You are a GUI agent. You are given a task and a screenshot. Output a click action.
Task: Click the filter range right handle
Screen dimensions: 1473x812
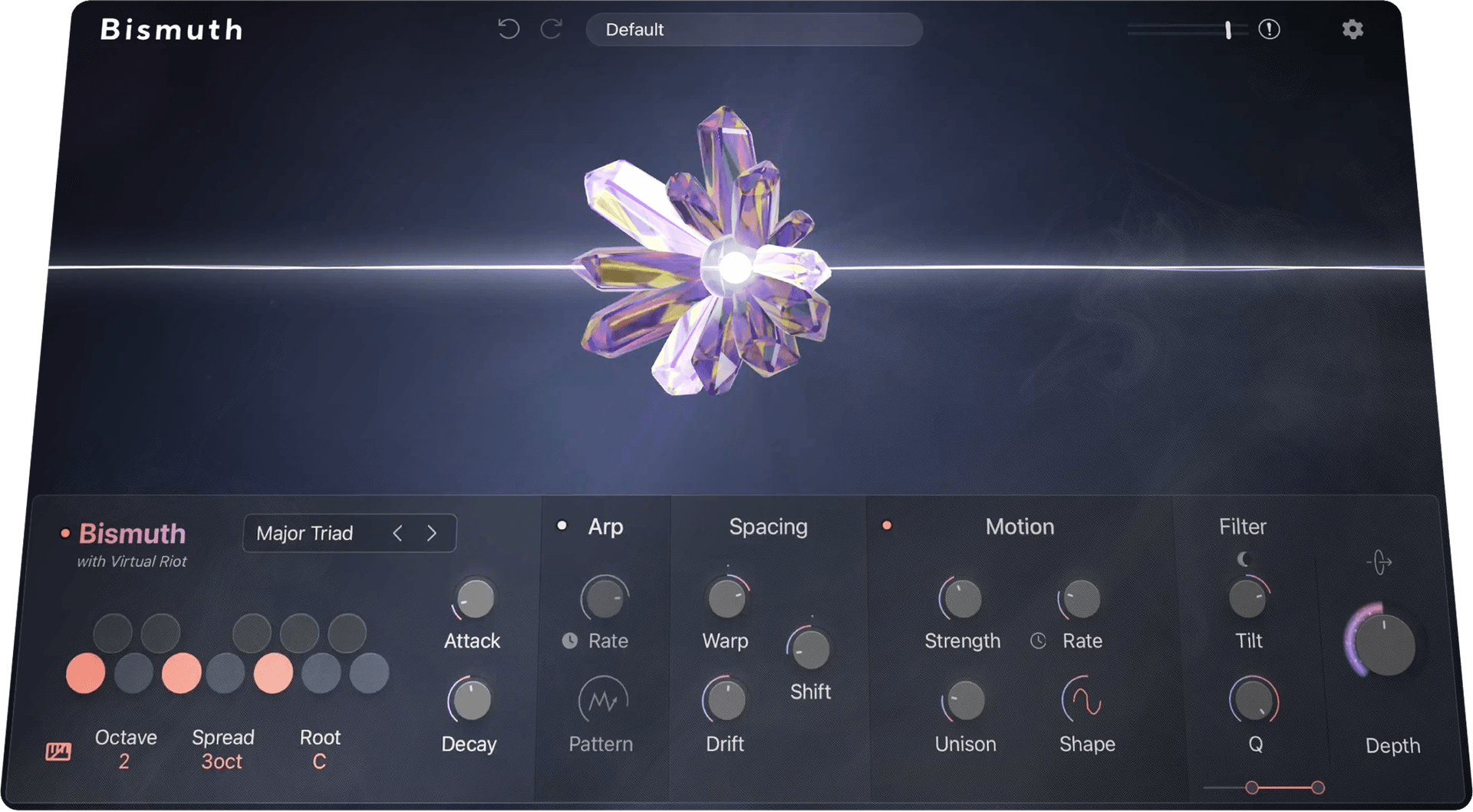click(1318, 787)
